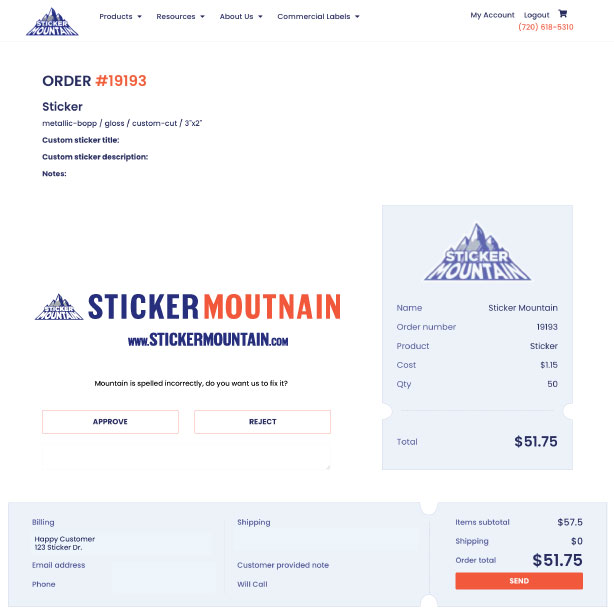
Task: Go to My Account
Action: pyautogui.click(x=492, y=15)
